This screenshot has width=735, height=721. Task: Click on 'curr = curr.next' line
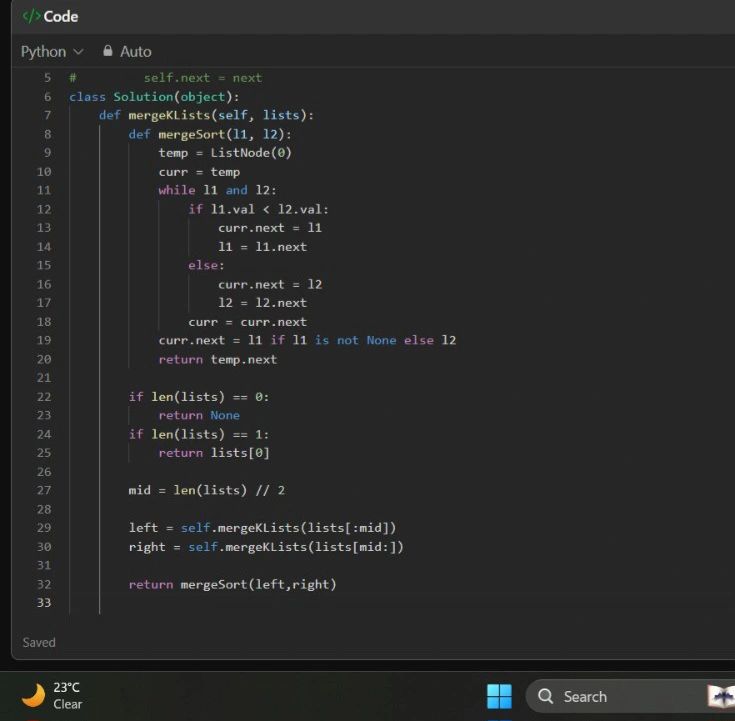pos(248,322)
